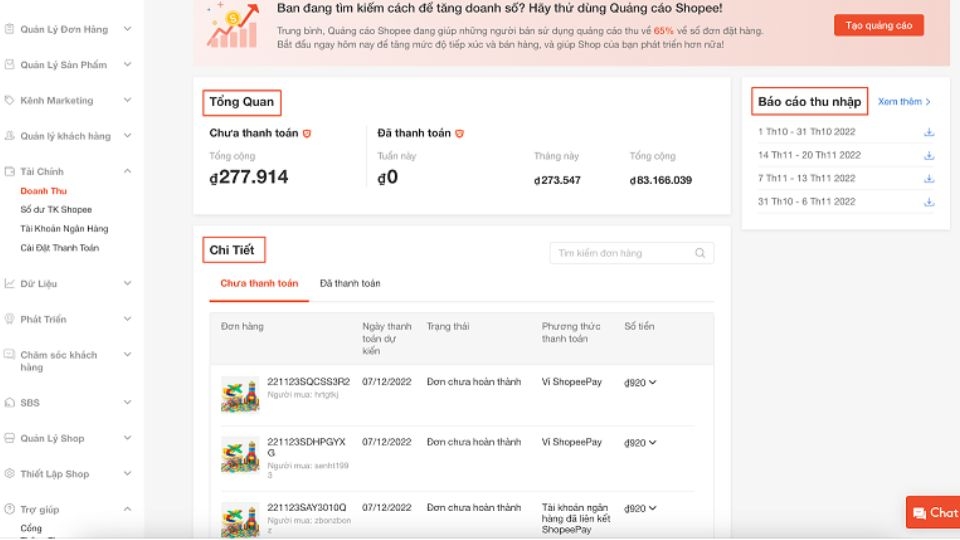Click the Thiết Lập Shop gear icon
The width and height of the screenshot is (960, 540).
[x=9, y=473]
